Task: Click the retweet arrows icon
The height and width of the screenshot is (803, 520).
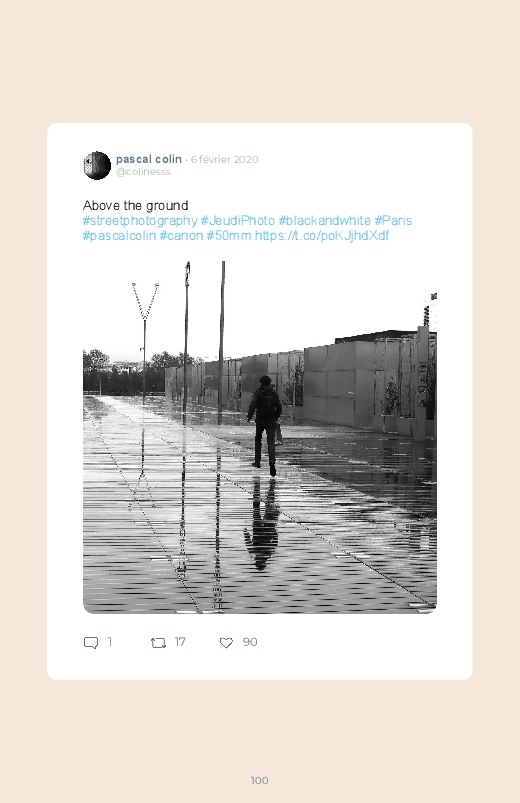Action: [158, 643]
